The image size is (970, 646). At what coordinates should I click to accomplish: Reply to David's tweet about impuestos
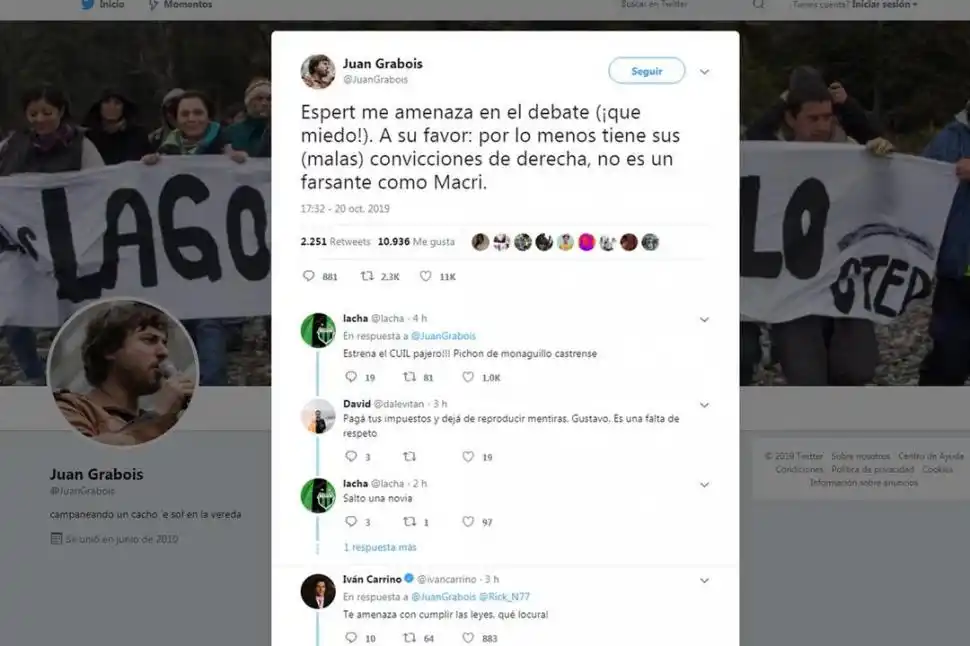click(x=351, y=456)
